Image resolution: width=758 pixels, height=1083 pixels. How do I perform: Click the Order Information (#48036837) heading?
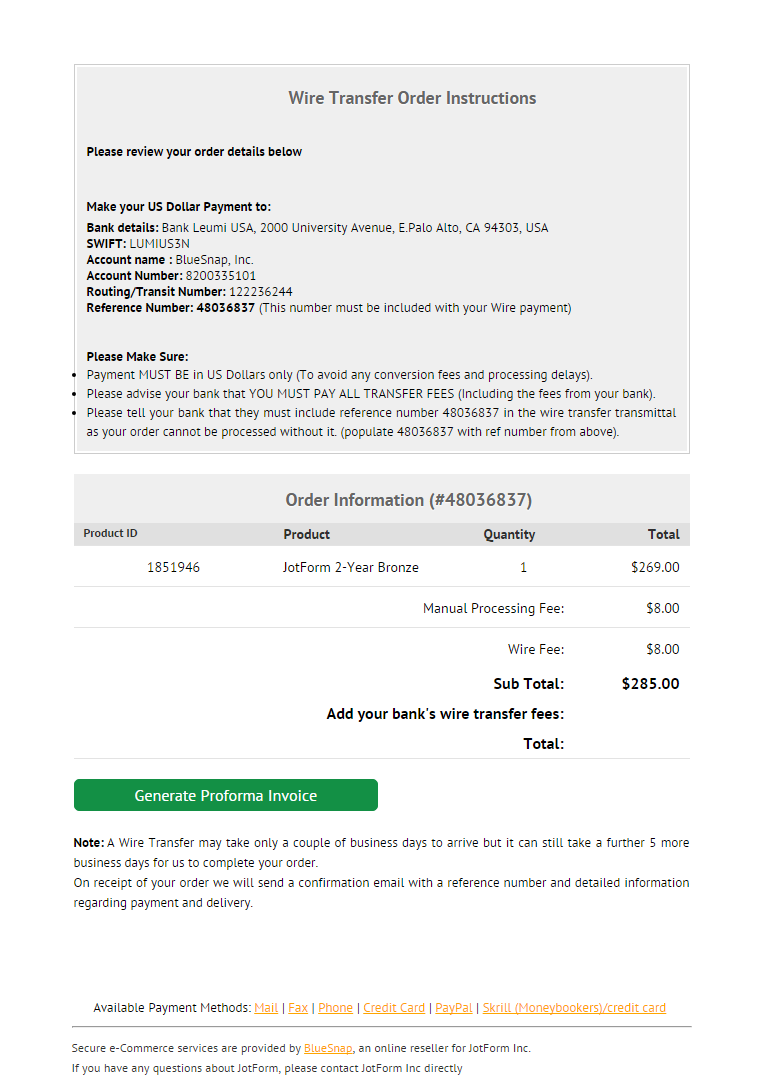coord(409,500)
